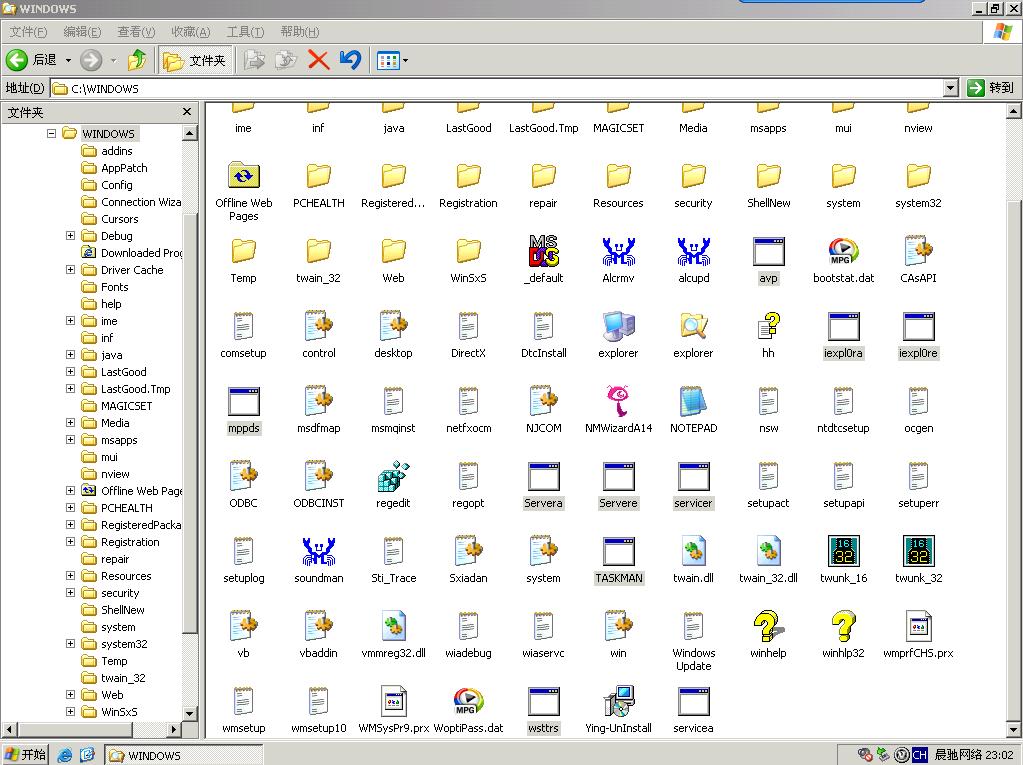Screen dimensions: 1023x765
Task: Click the red Delete toolbar icon
Action: pyautogui.click(x=318, y=60)
